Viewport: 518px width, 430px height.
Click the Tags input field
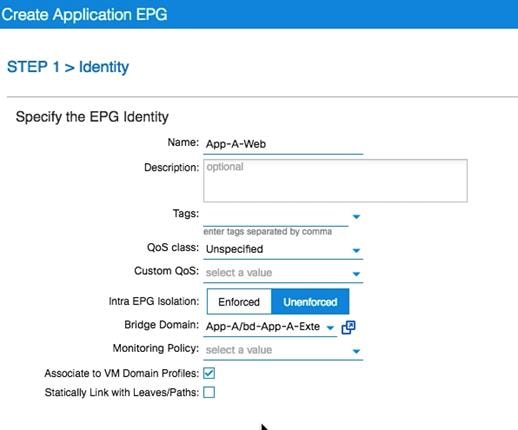coord(276,217)
